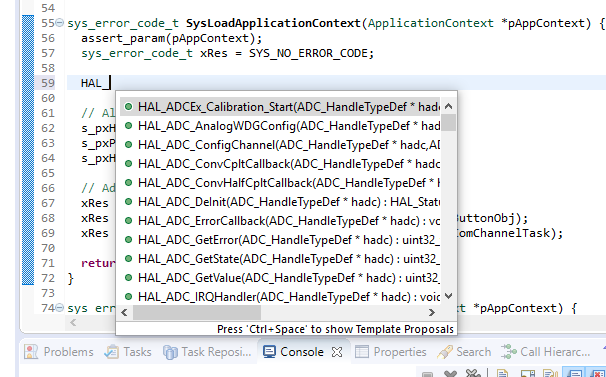This screenshot has width=606, height=377.
Task: Collapse the SysLoadApplicationContext function at line 55
Action: [60, 23]
